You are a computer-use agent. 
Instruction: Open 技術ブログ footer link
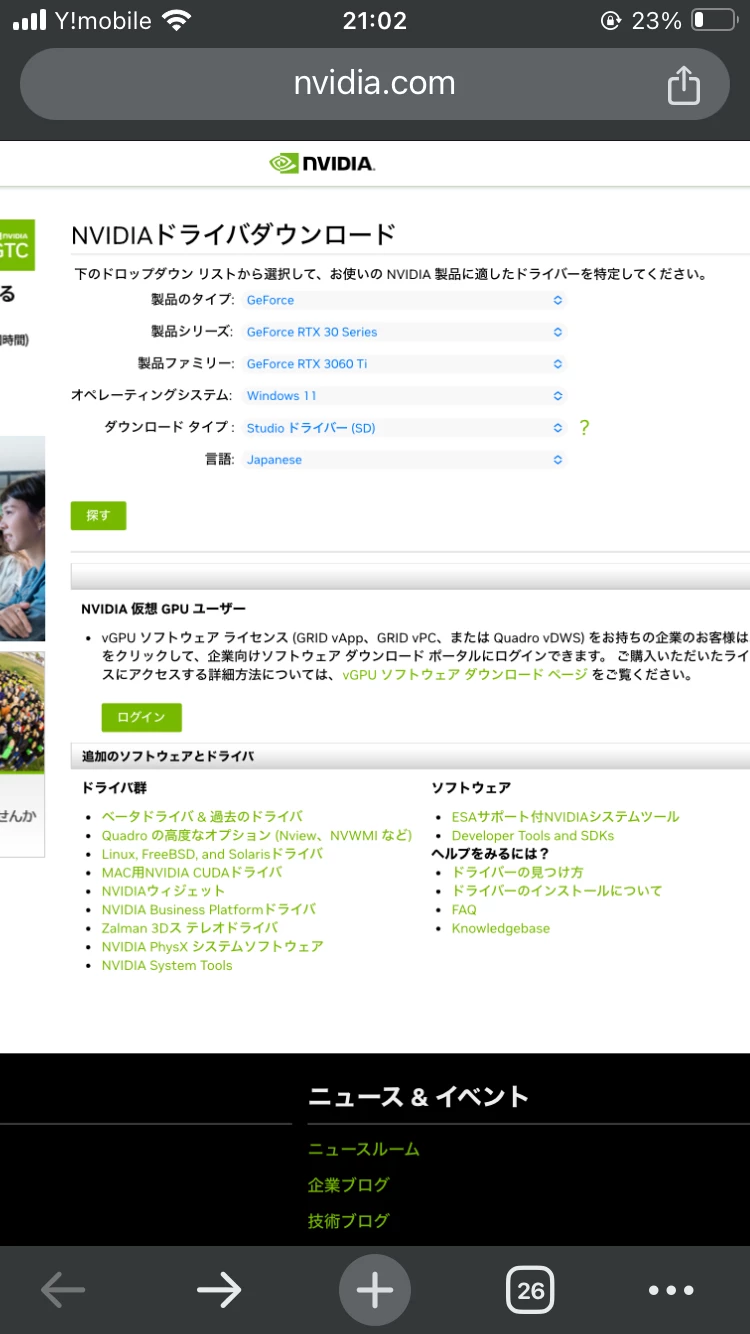coord(349,1221)
